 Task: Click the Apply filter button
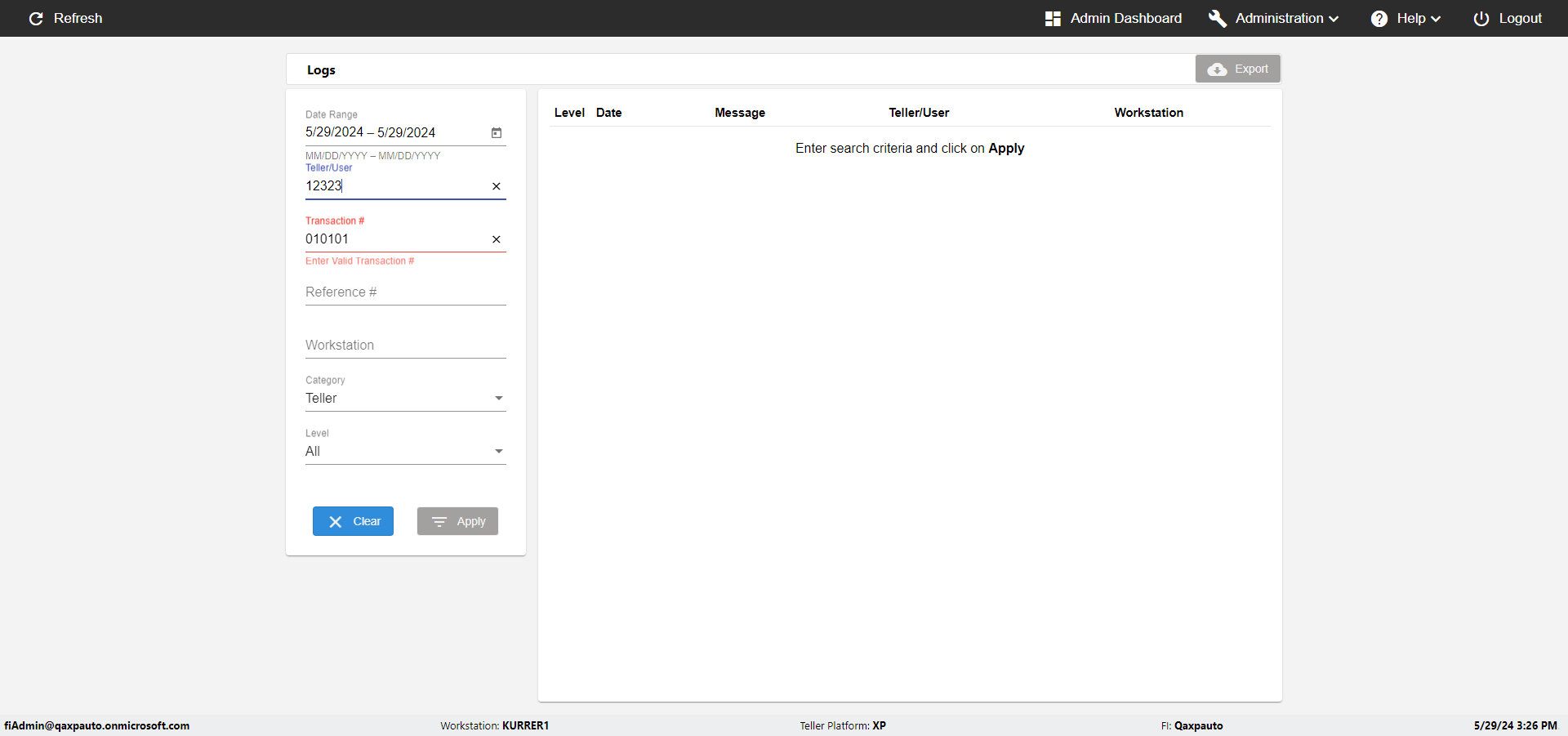pos(457,521)
